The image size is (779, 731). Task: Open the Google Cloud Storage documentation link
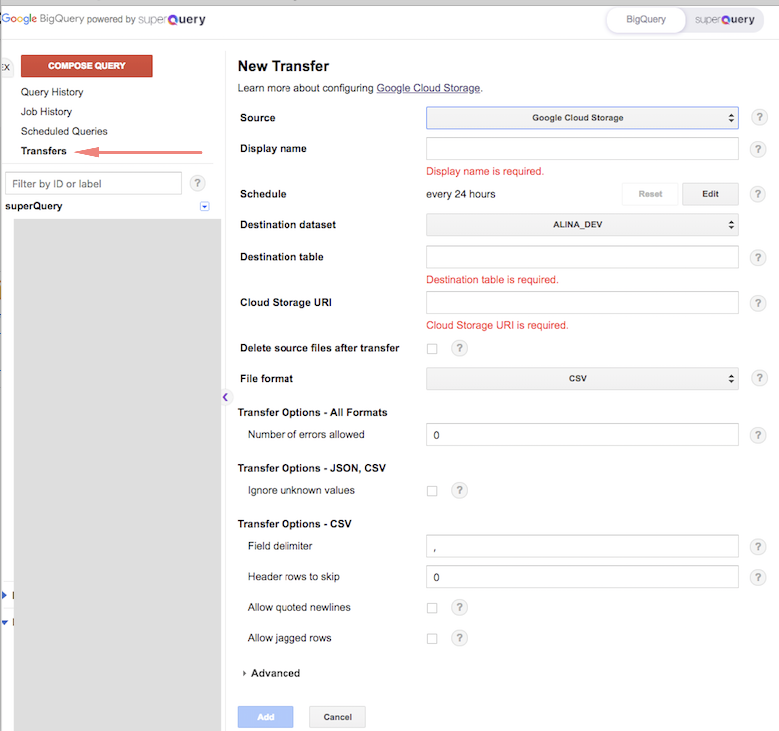tap(428, 88)
